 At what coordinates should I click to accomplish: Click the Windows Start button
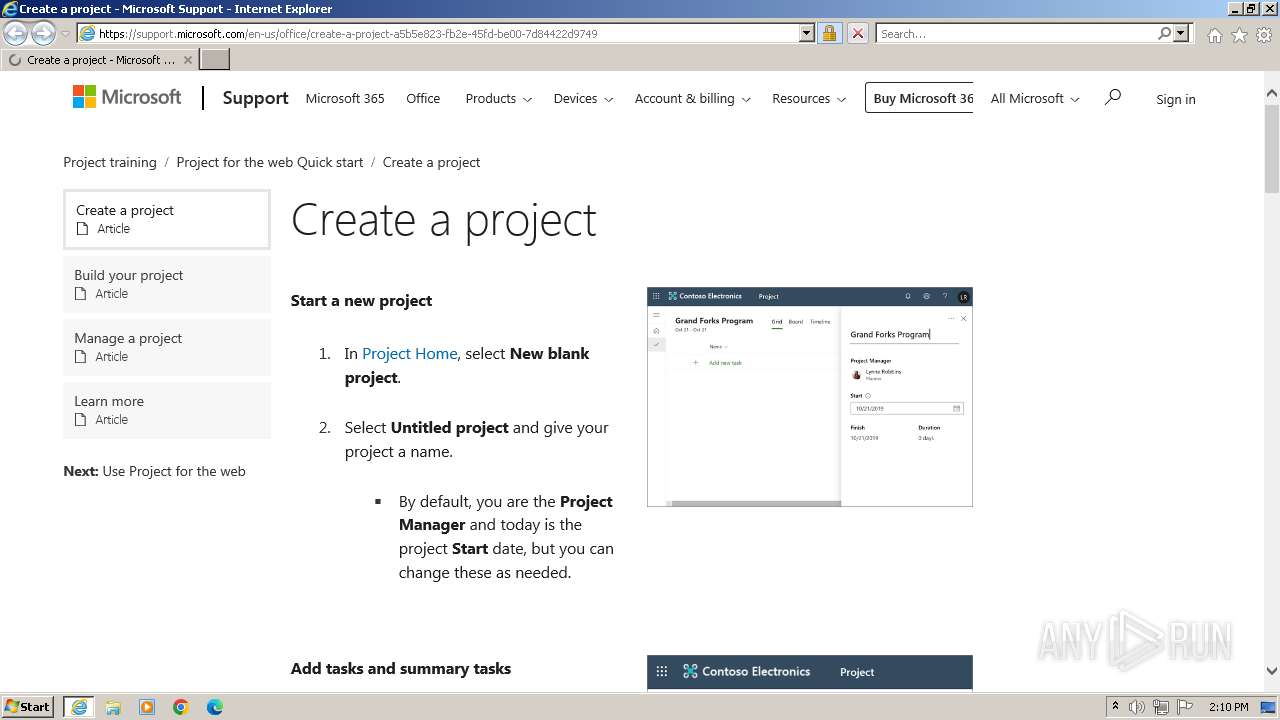coord(28,706)
